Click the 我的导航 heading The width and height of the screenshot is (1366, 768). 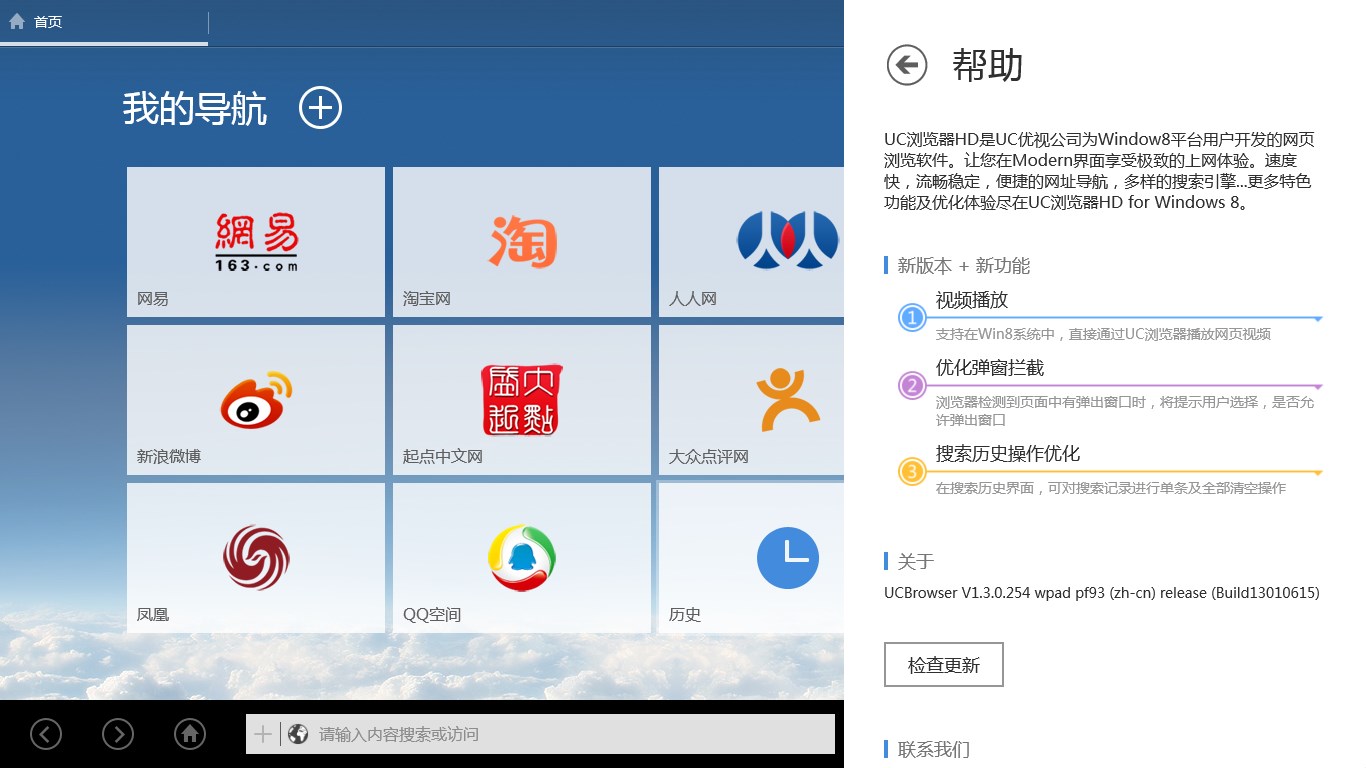pyautogui.click(x=195, y=108)
